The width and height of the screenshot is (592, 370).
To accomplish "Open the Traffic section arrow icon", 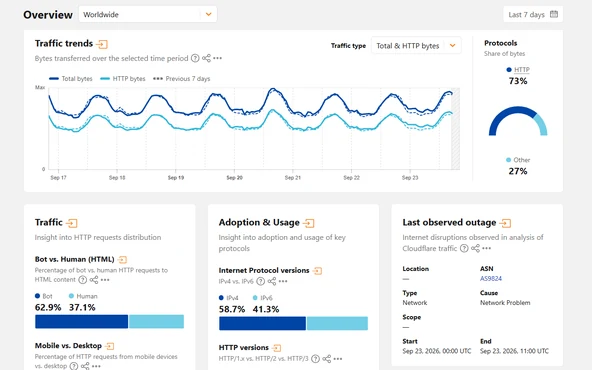I will [x=72, y=223].
